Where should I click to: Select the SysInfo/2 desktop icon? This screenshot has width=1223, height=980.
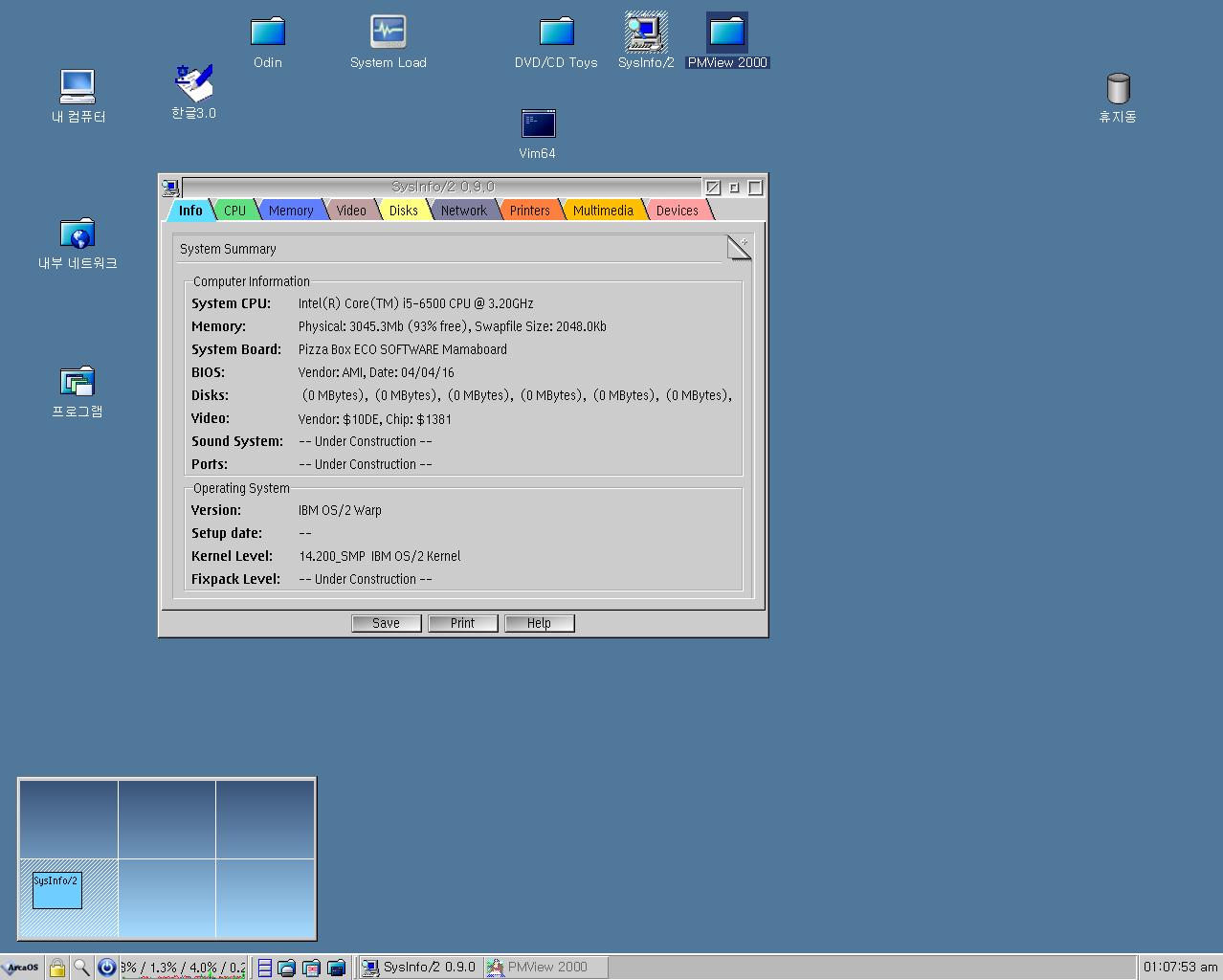[646, 32]
